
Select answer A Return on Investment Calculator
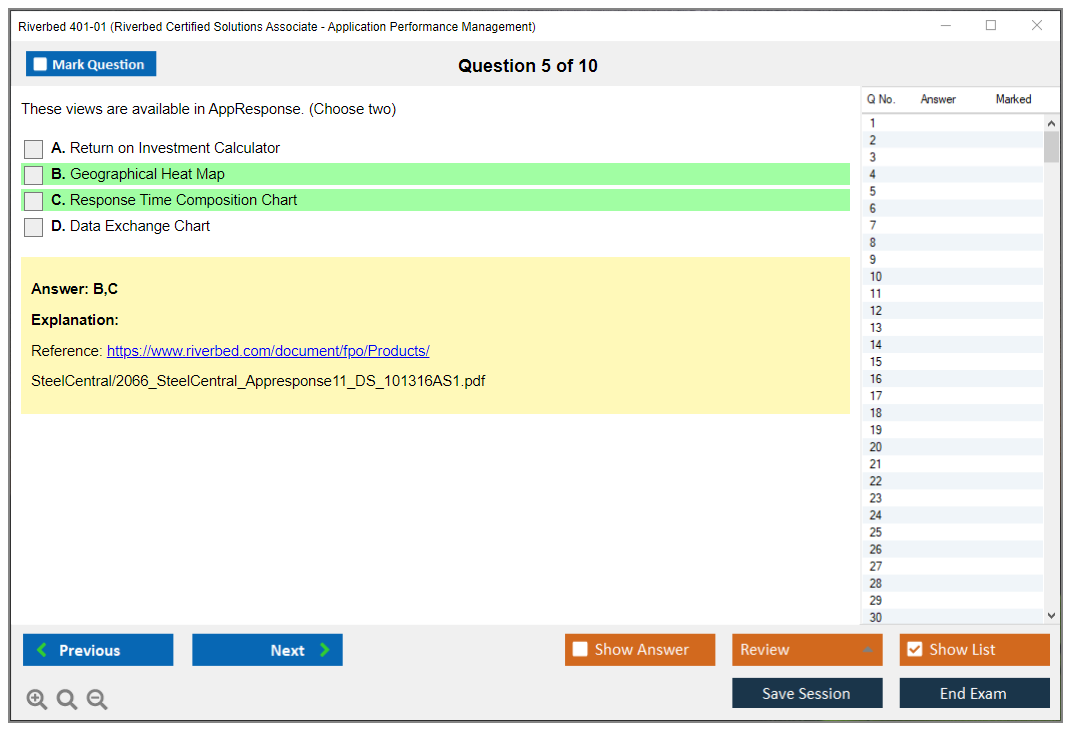[34, 149]
